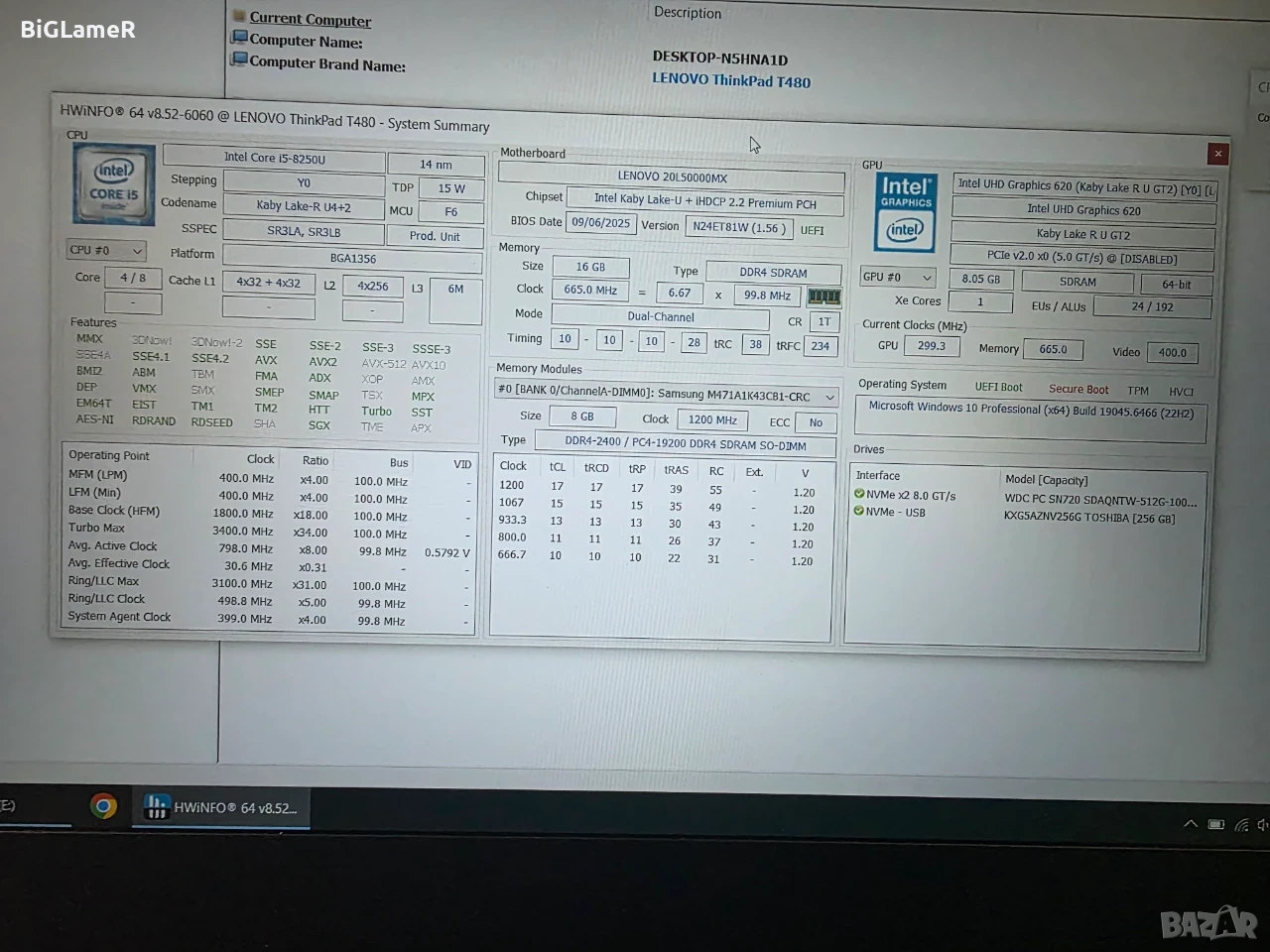Click the Prod. Unit field
Image resolution: width=1270 pixels, height=952 pixels.
(x=436, y=237)
